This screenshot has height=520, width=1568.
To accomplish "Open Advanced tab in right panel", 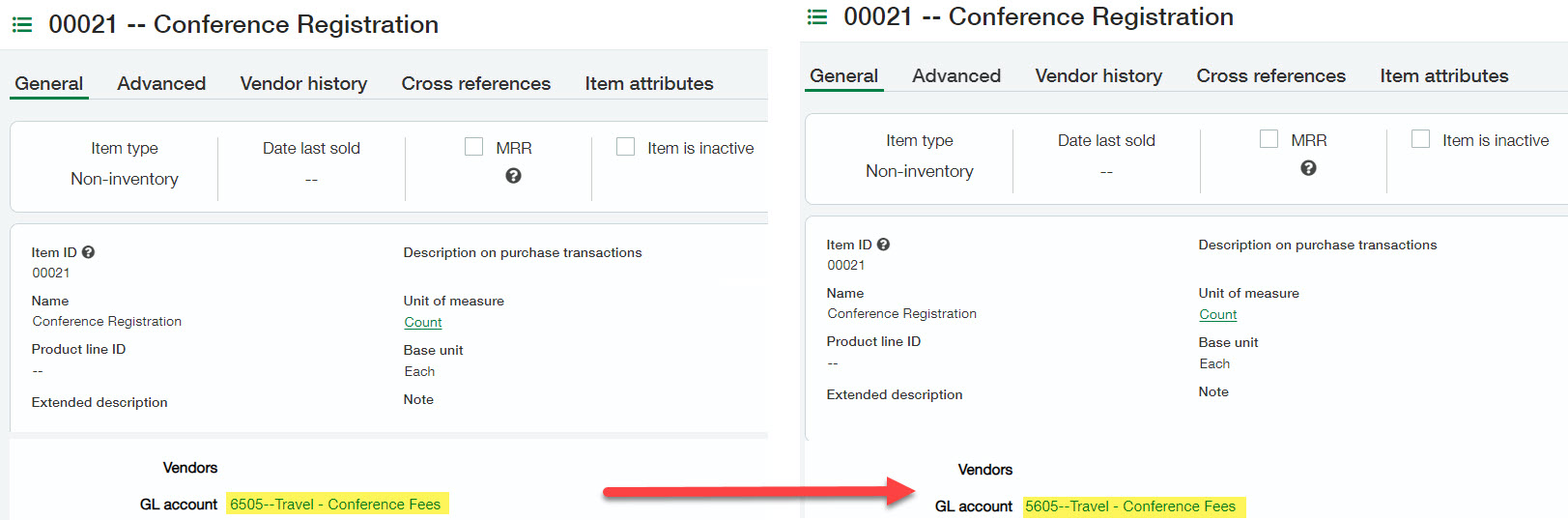I will 956,76.
